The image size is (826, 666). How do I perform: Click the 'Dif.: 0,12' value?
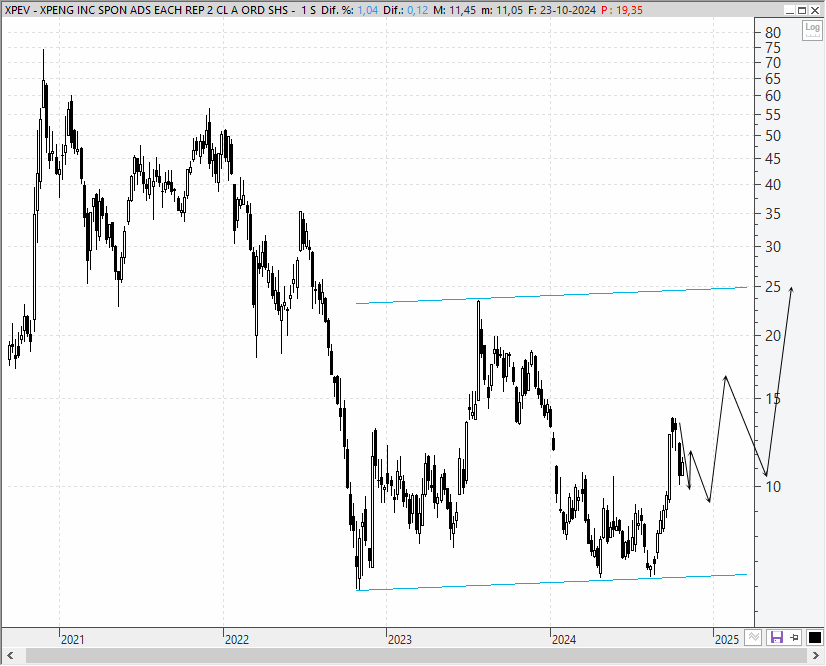click(405, 10)
